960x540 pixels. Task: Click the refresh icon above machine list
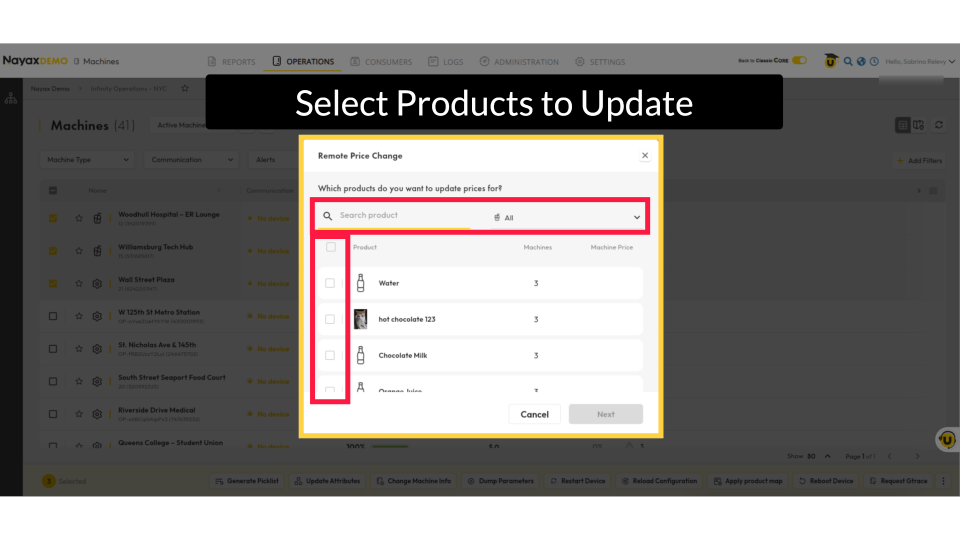[x=938, y=125]
